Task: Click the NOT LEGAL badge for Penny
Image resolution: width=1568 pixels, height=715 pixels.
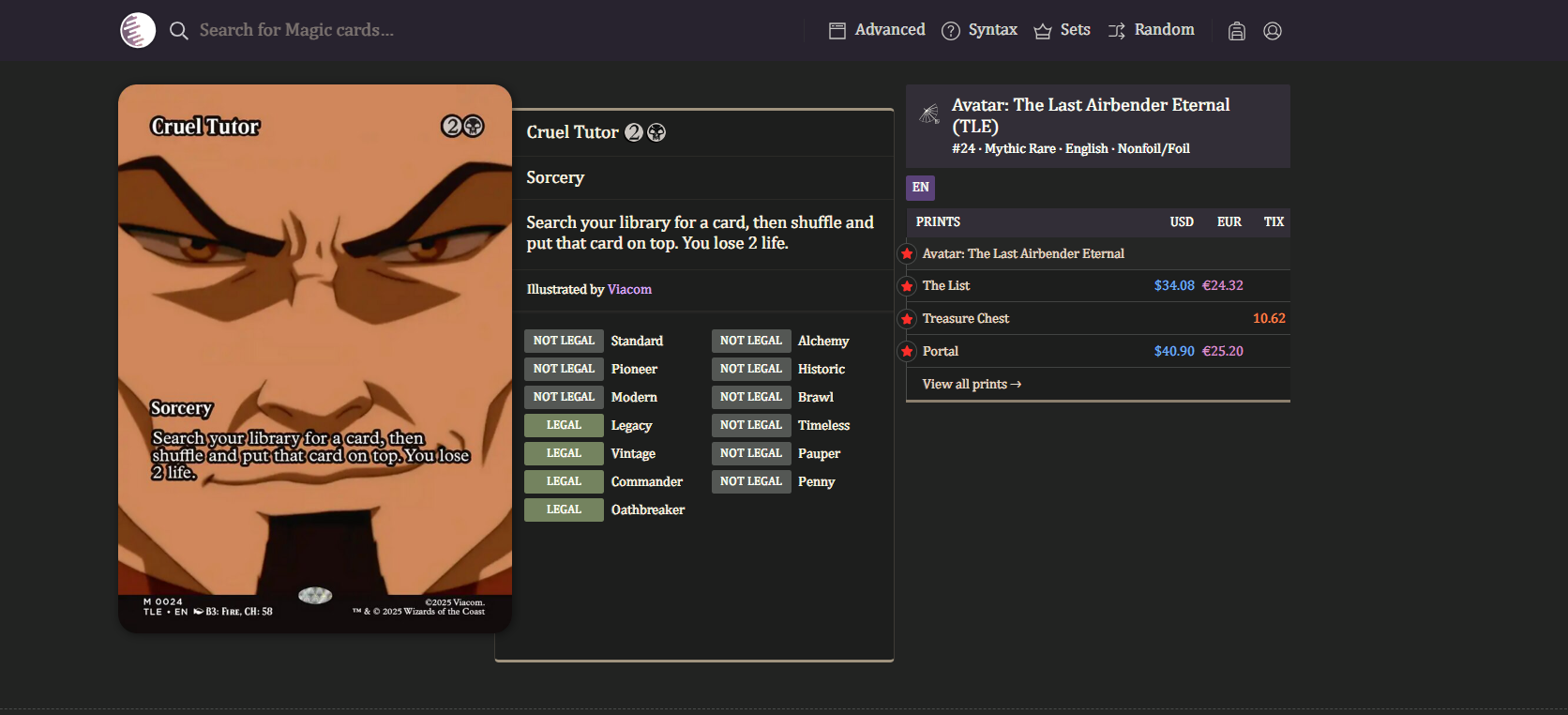Action: [x=751, y=481]
